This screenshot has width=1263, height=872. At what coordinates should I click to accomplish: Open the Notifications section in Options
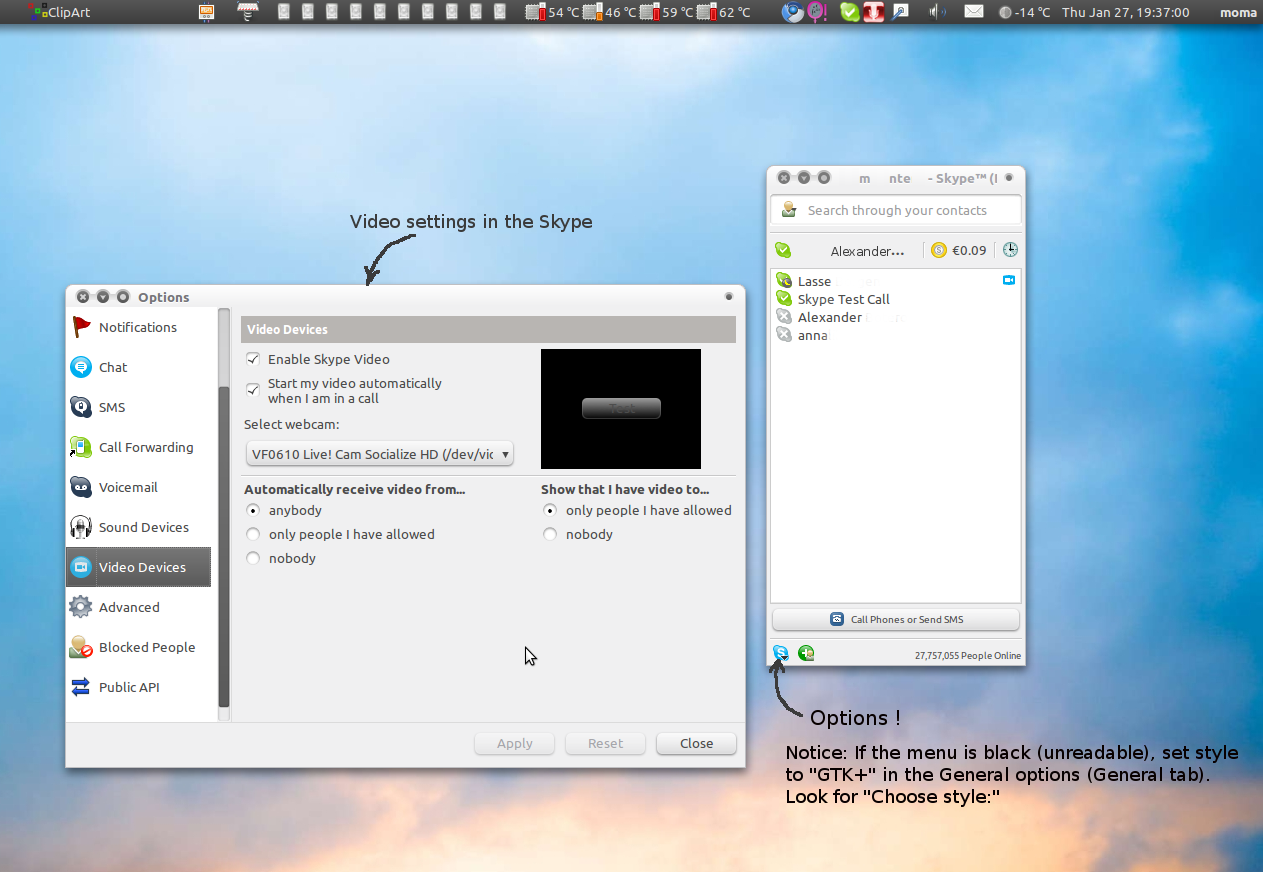pos(138,327)
